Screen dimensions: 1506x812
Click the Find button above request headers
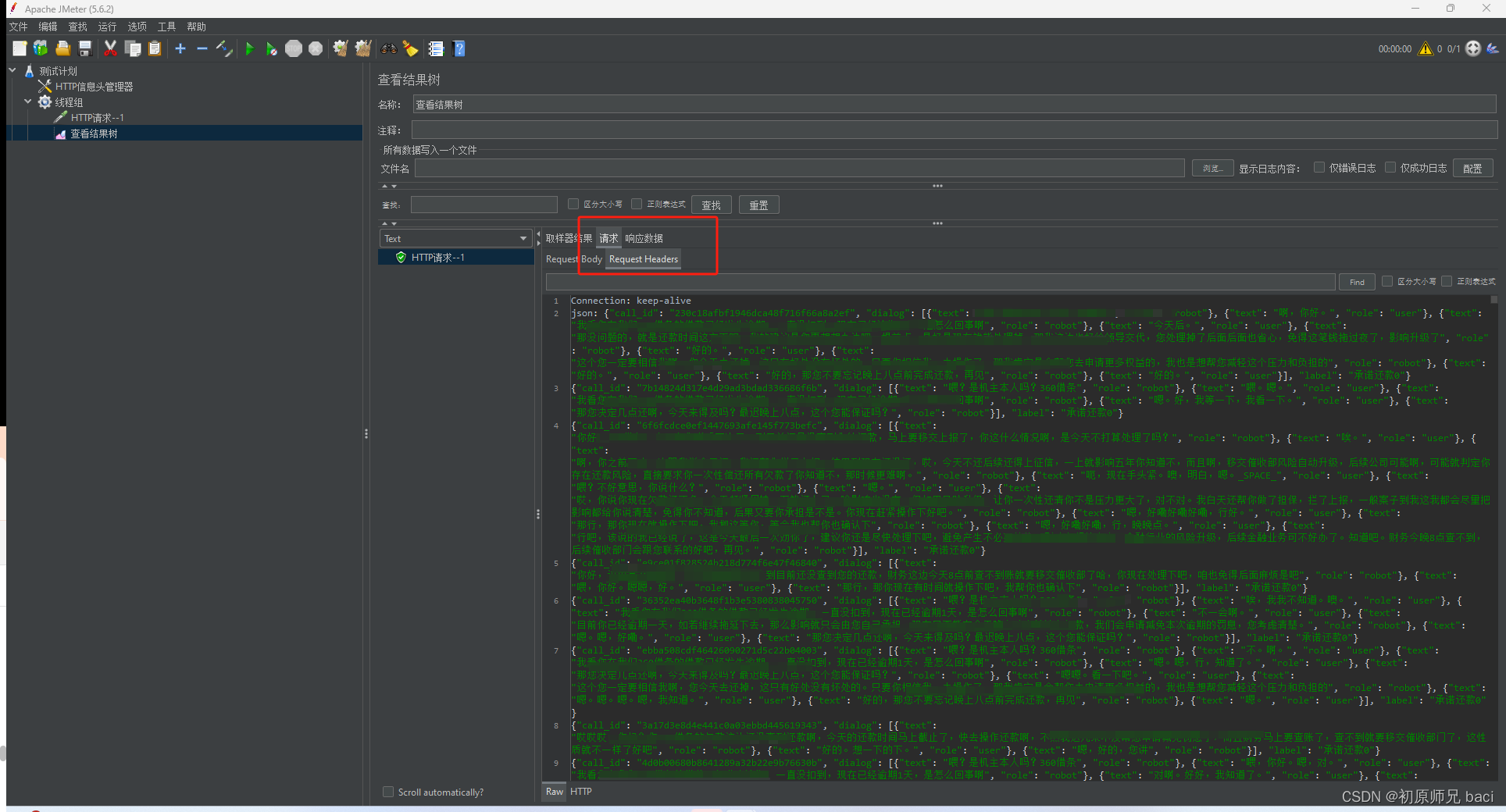pyautogui.click(x=1358, y=282)
